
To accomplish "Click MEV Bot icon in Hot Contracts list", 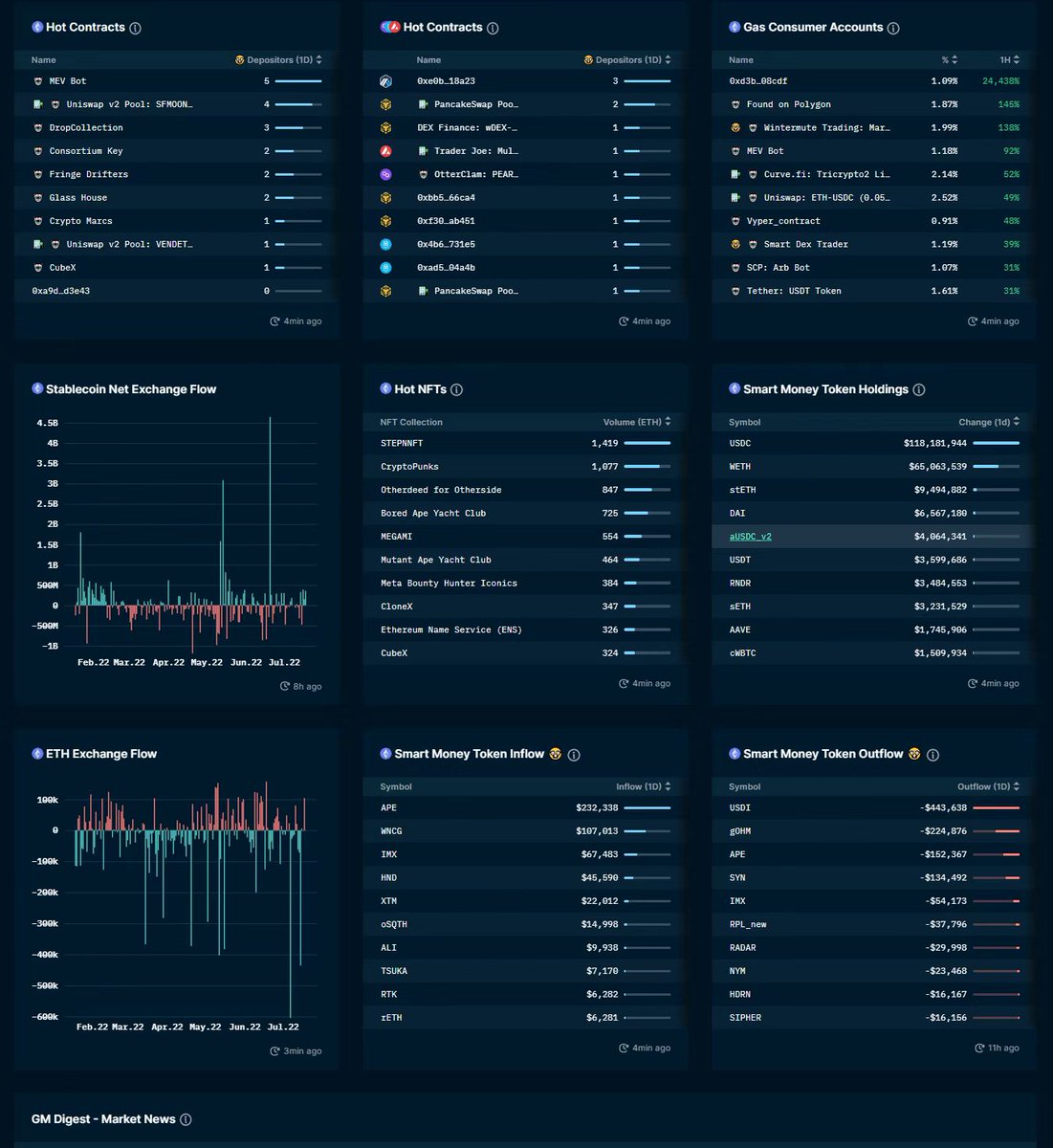I will tap(38, 81).
